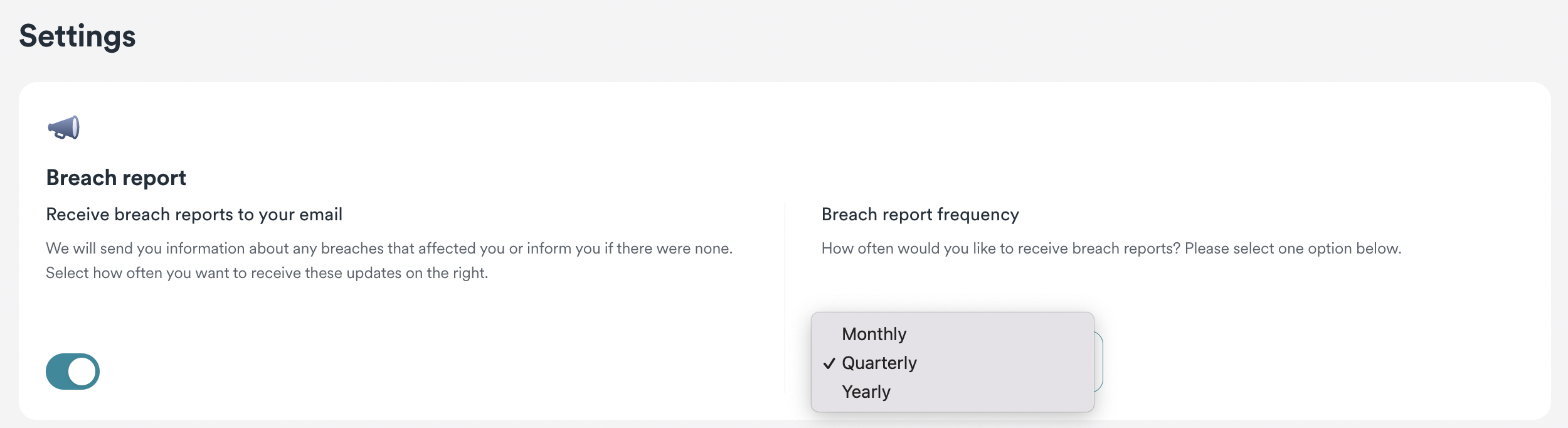This screenshot has height=428, width=1568.
Task: Click the "Please select one option below" sentence
Action: pyautogui.click(x=1292, y=249)
